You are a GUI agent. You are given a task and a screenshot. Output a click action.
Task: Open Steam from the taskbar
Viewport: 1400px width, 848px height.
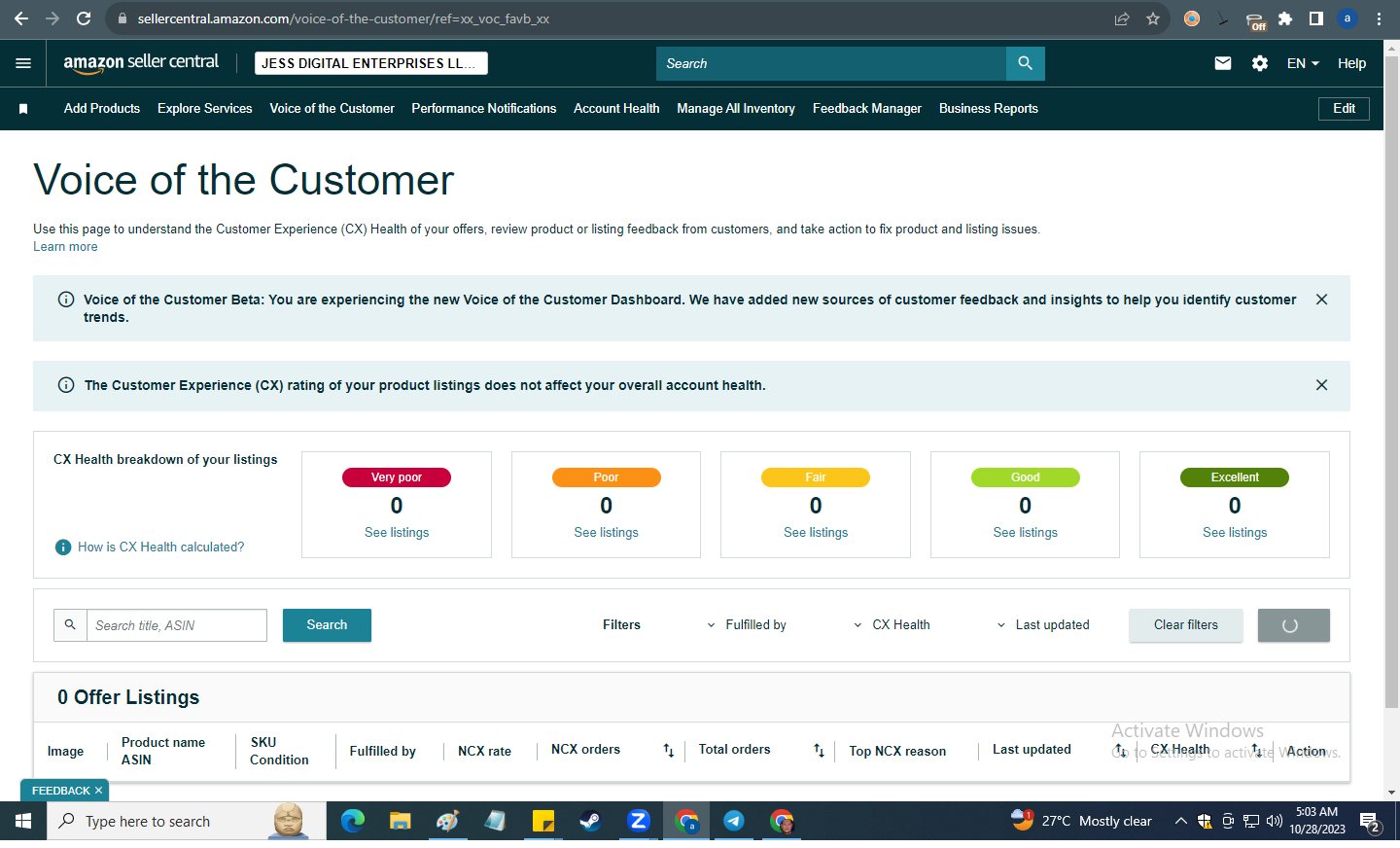pos(590,822)
